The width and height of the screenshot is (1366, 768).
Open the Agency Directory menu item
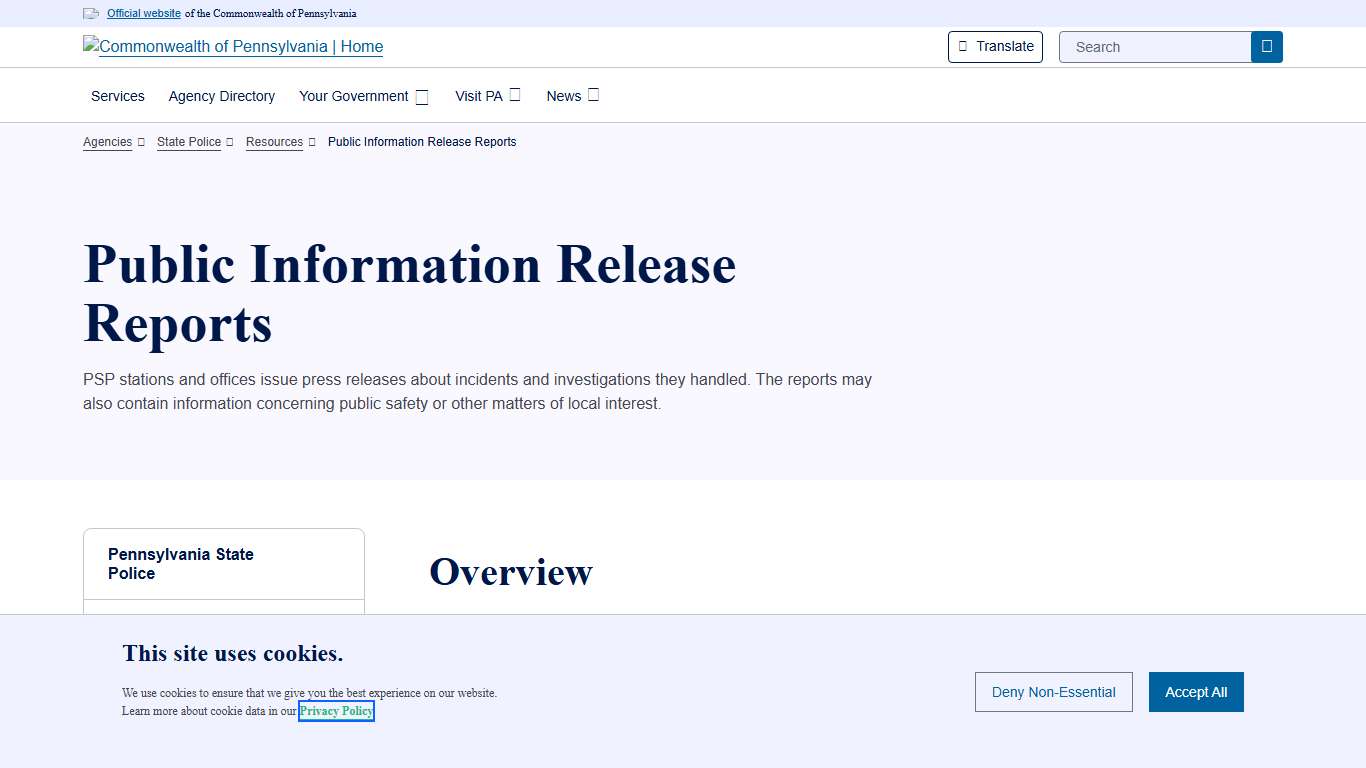click(221, 96)
